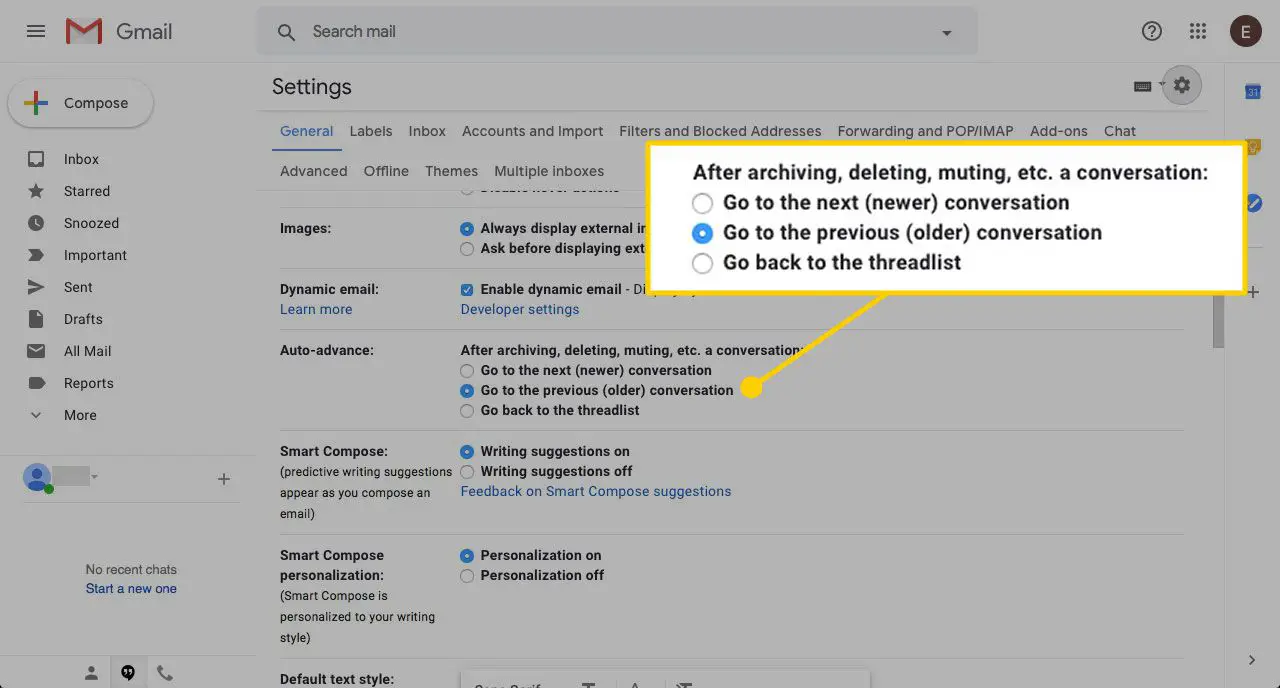The image size is (1280, 688).
Task: Open the input tools keyboard icon
Action: tap(1142, 86)
